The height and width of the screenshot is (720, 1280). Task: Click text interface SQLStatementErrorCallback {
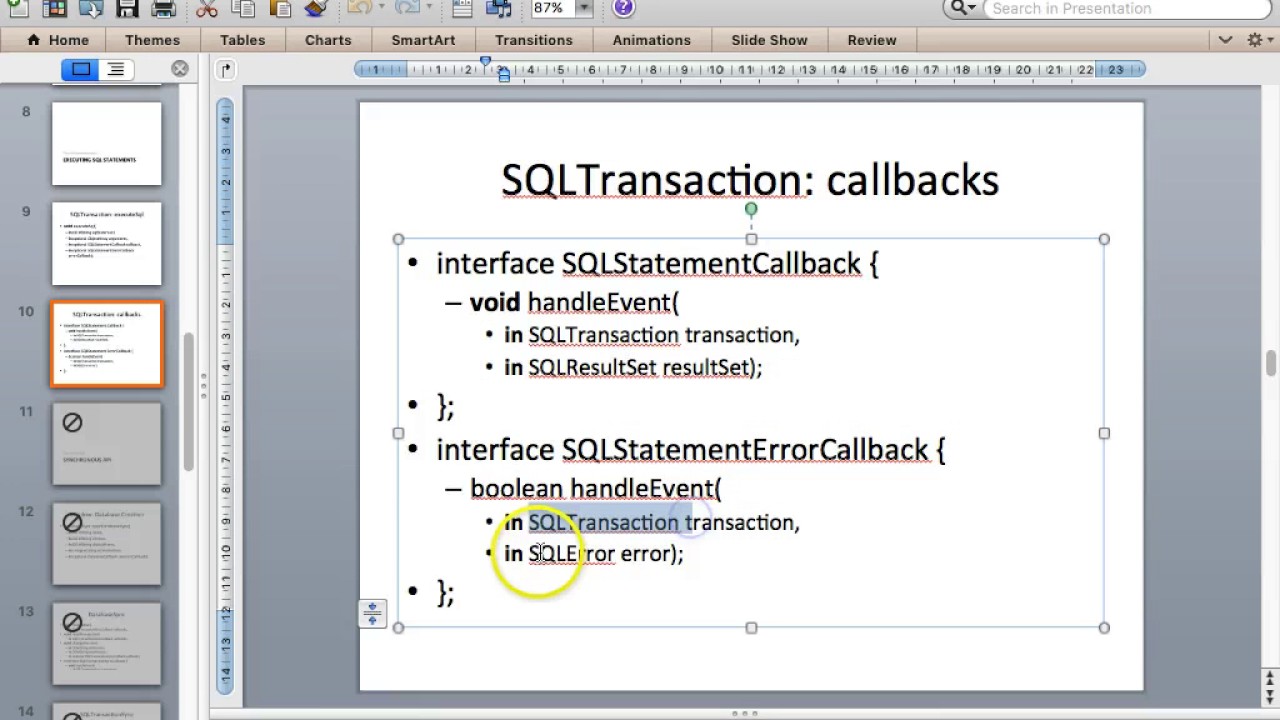coord(690,450)
